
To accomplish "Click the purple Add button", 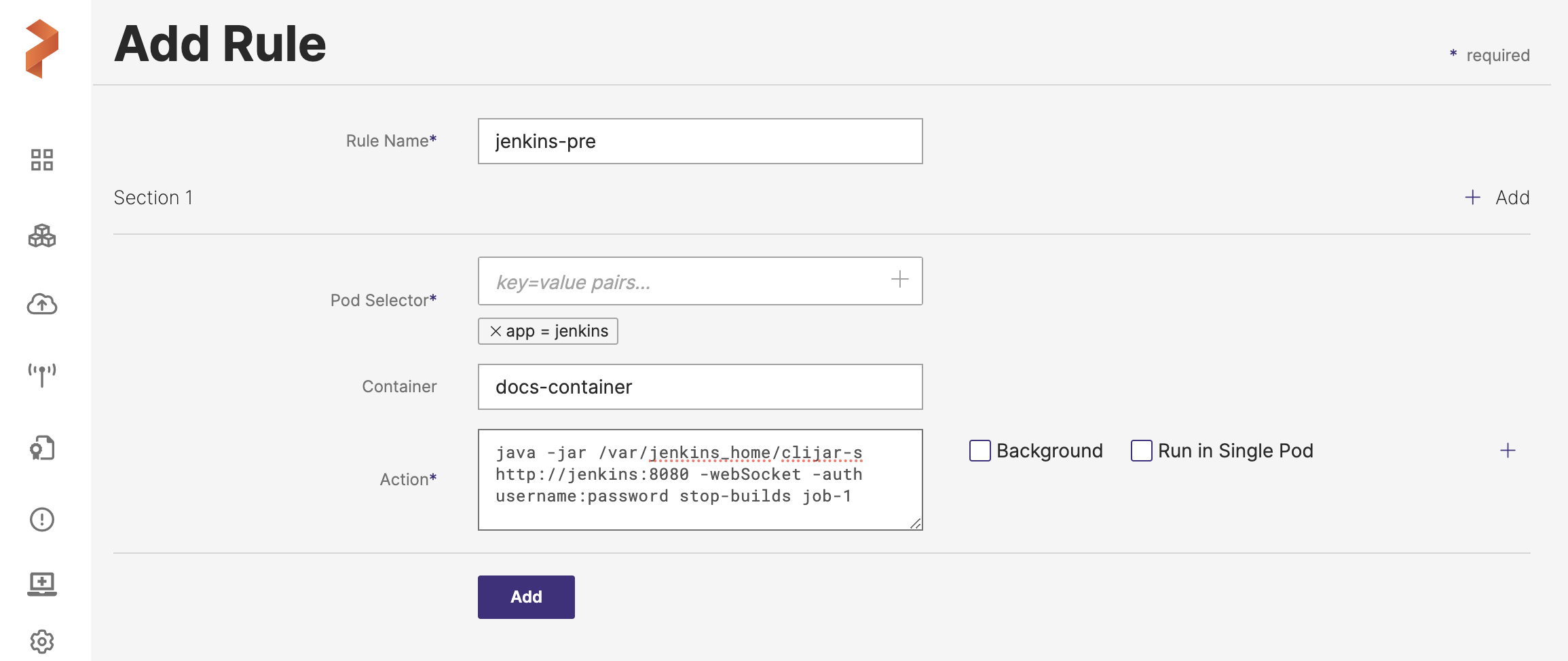I will pos(526,597).
